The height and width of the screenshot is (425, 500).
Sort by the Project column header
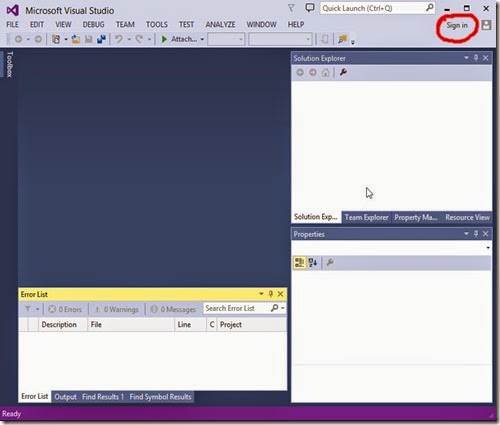(252, 324)
